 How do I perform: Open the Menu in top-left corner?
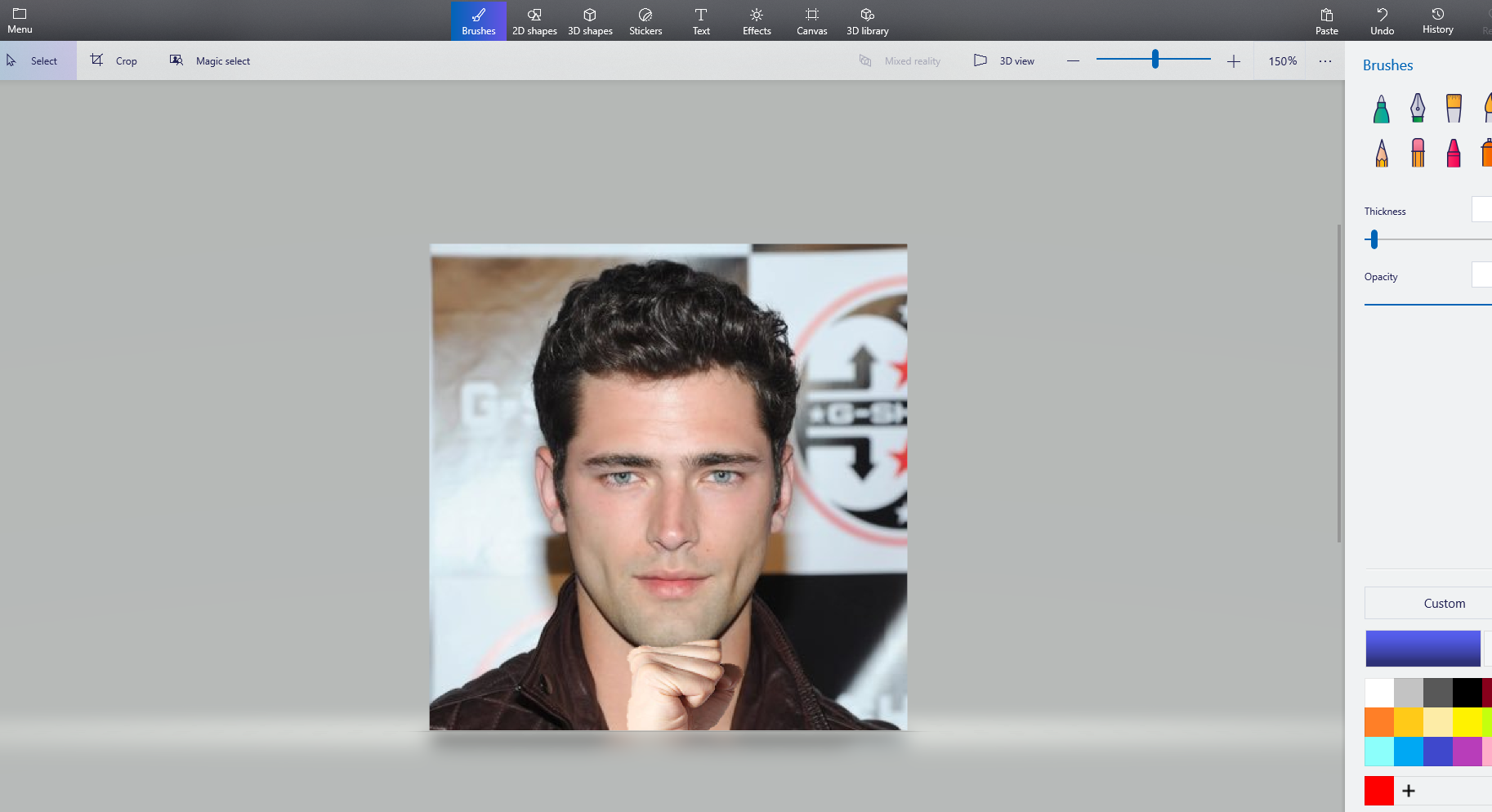(x=20, y=20)
